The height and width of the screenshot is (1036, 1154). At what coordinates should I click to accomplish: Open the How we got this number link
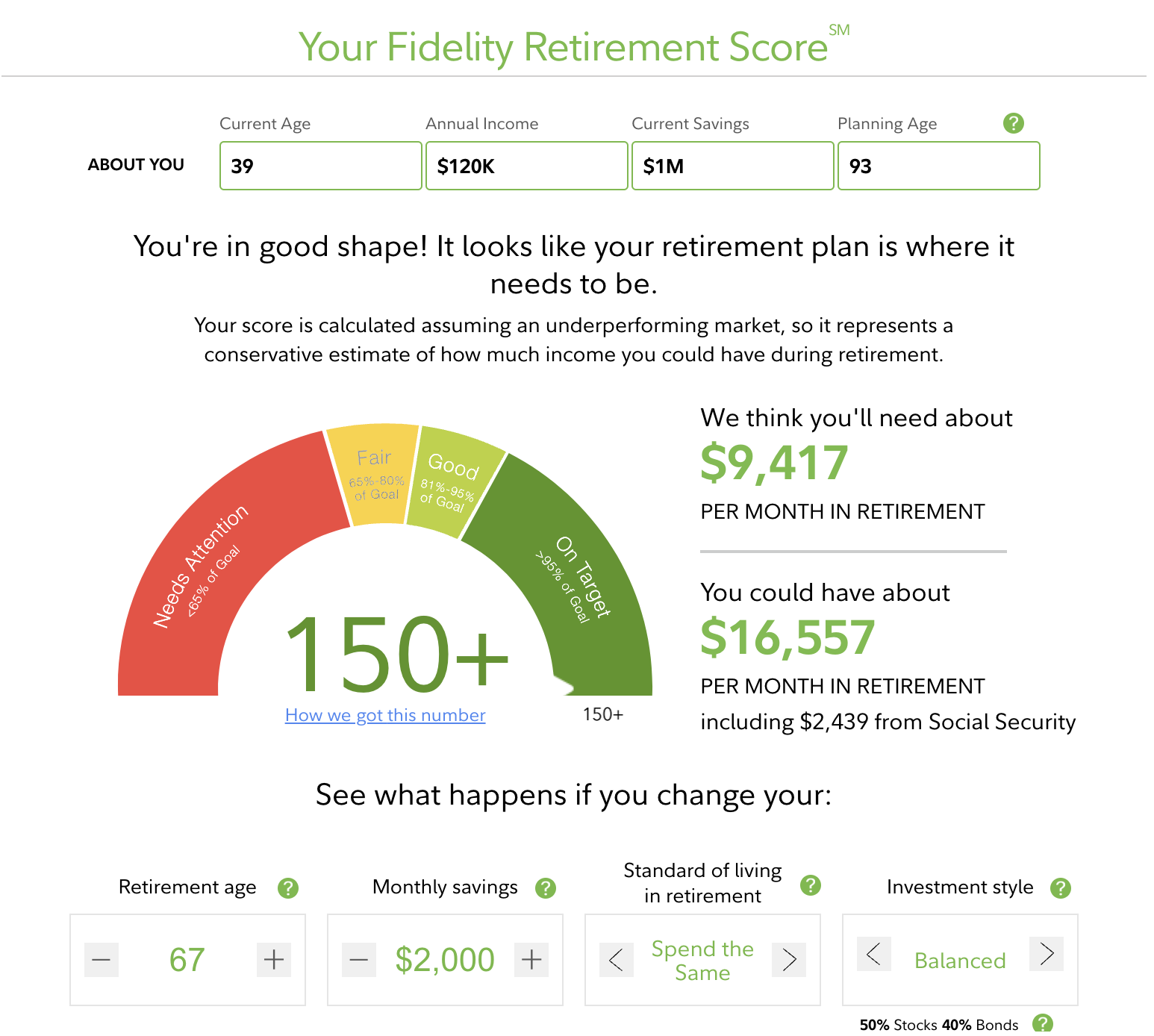[x=385, y=715]
